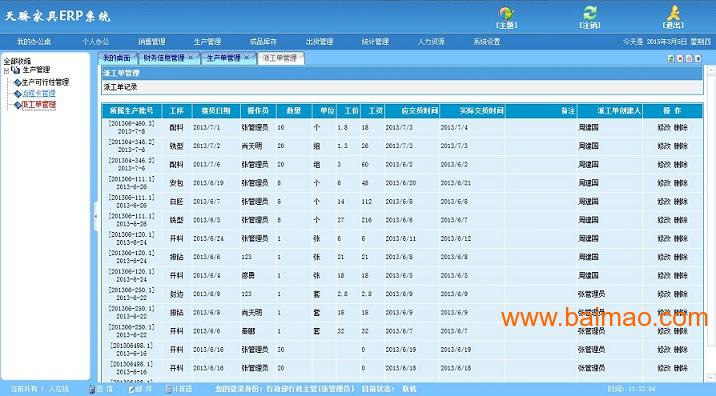Open 短信 messages in the status bar
716x396 pixels.
(x=100, y=389)
